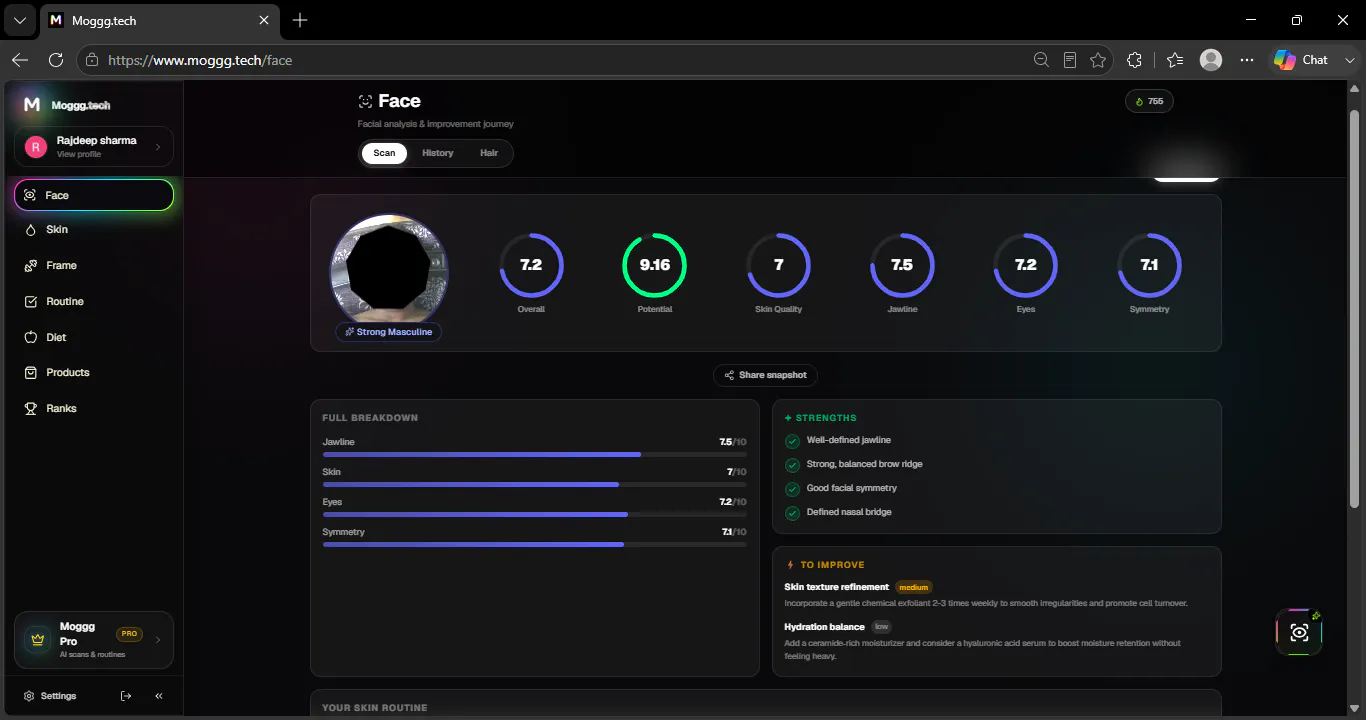Click 'Defined nasal bridge' strength item
The width and height of the screenshot is (1366, 720).
(849, 512)
